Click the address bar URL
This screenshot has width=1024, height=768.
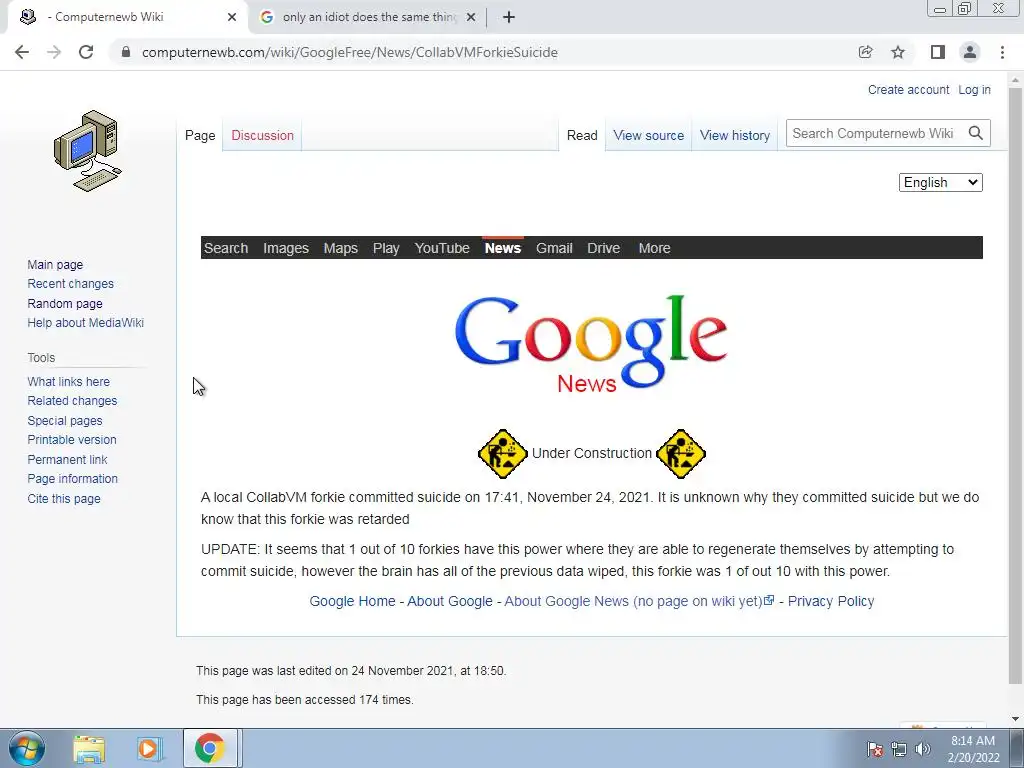tap(349, 52)
